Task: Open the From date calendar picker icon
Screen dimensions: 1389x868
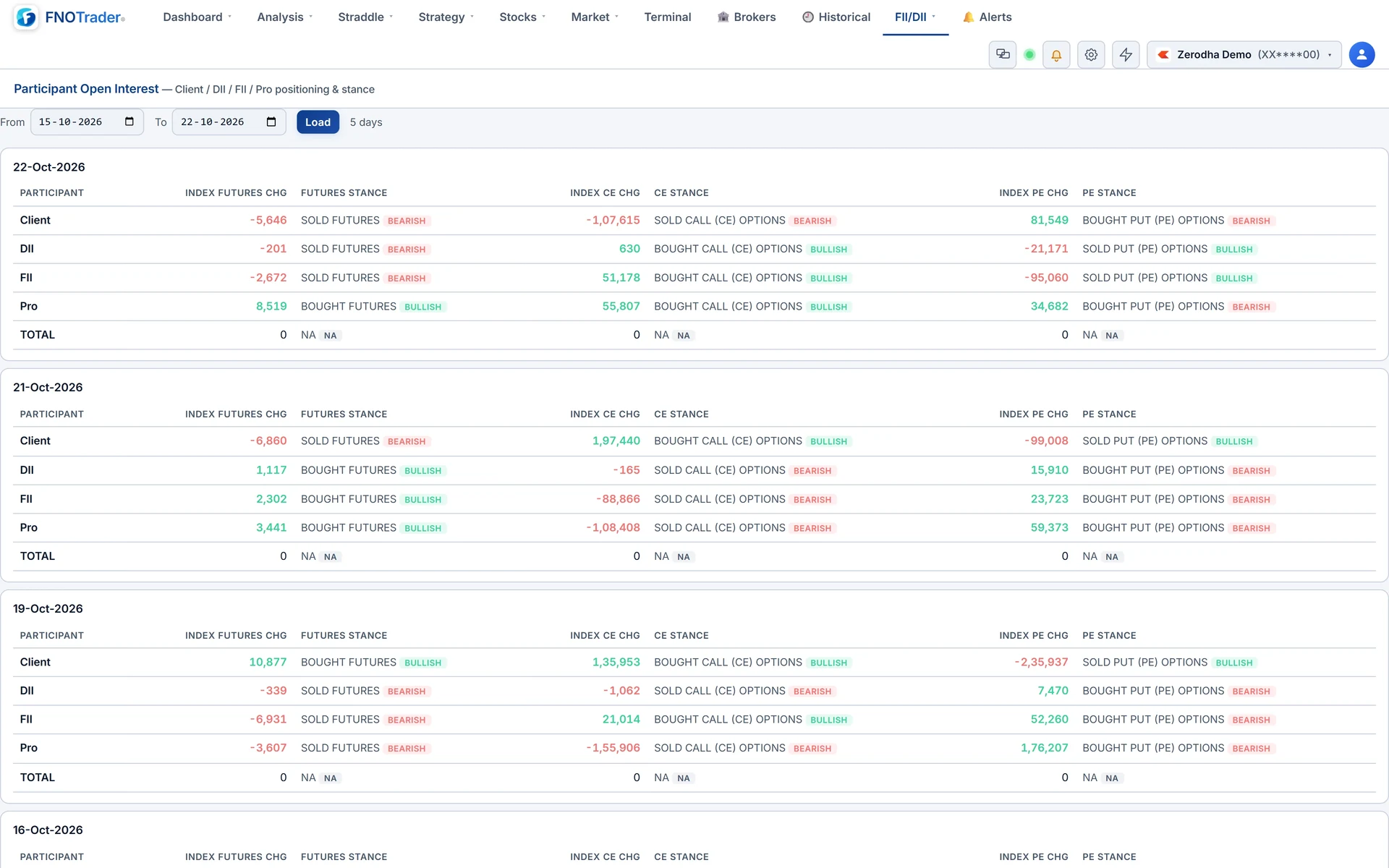Action: click(129, 122)
